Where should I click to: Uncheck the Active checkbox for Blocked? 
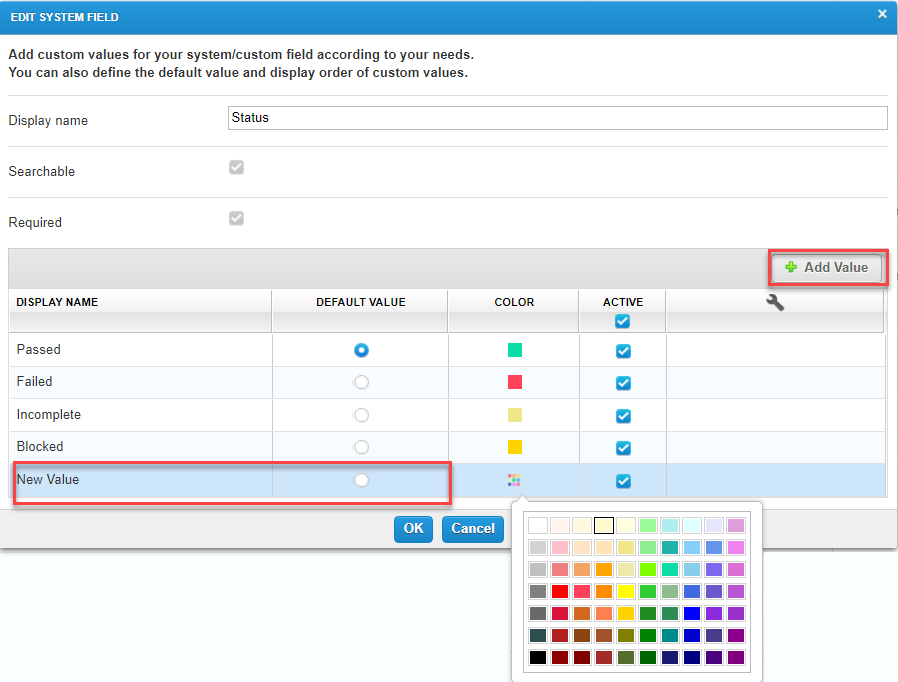point(623,448)
